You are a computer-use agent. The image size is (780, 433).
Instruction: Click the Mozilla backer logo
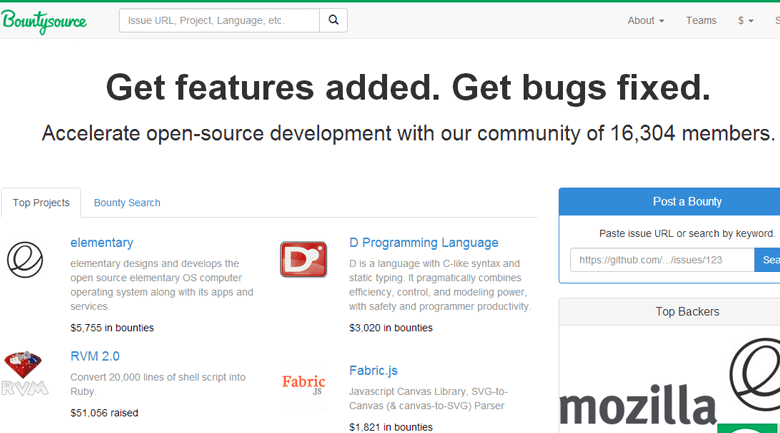pyautogui.click(x=637, y=404)
